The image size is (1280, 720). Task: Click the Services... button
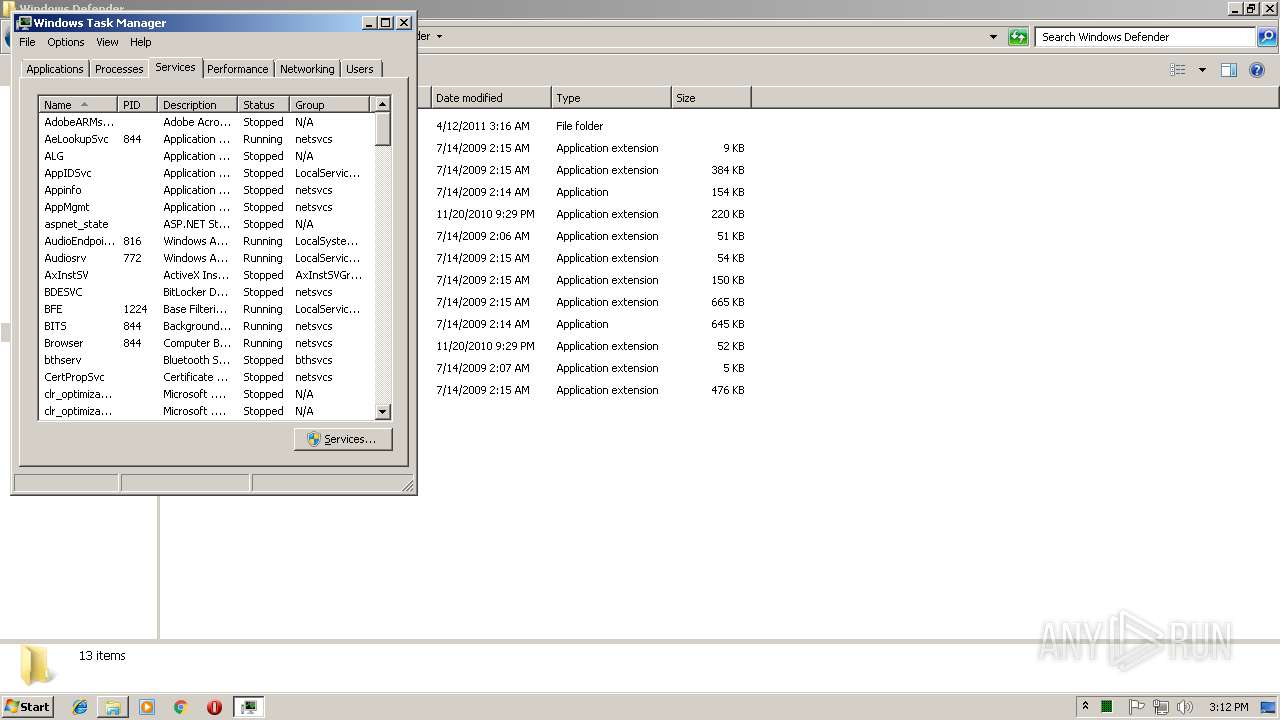pos(343,439)
